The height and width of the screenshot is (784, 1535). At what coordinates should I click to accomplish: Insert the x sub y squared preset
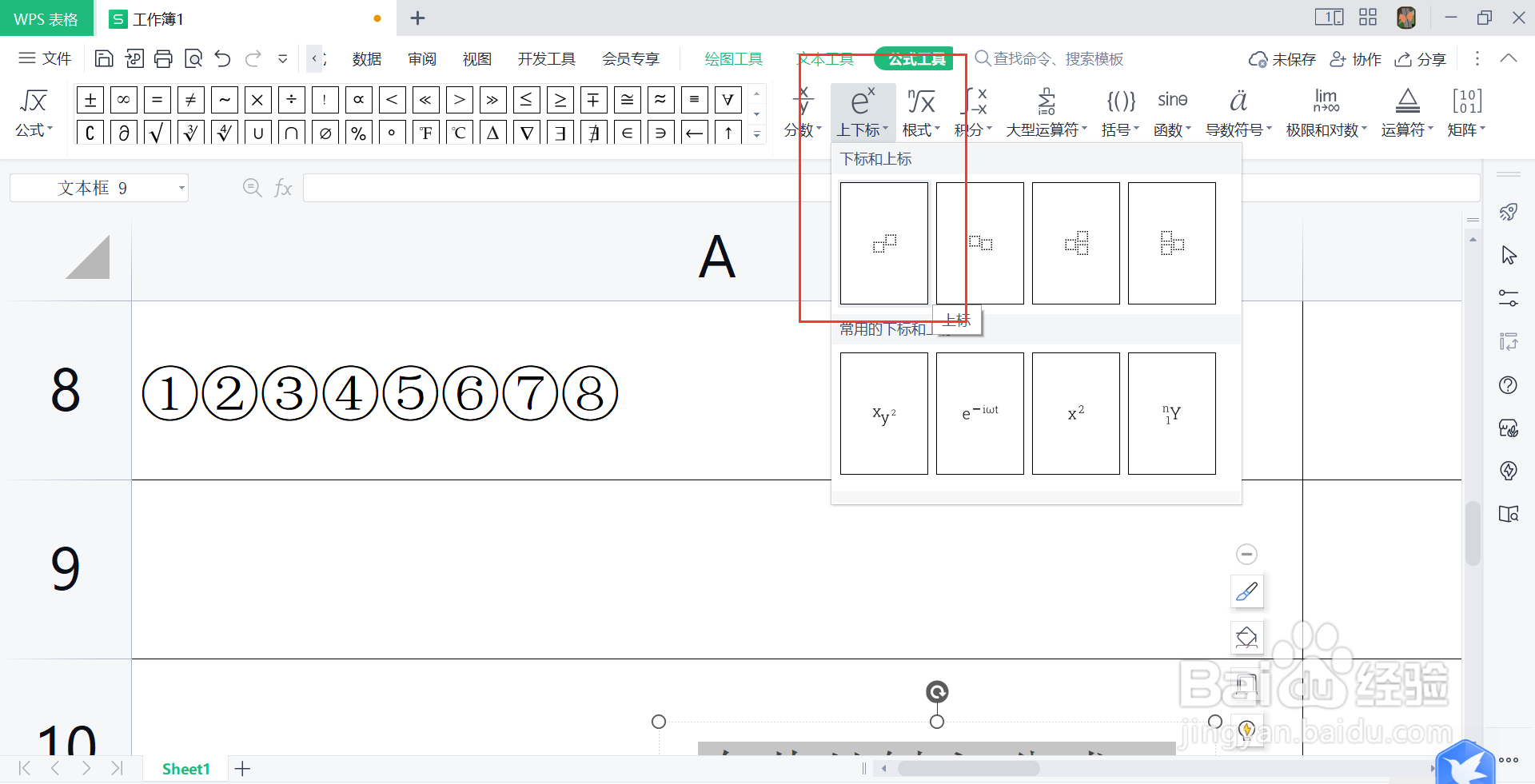point(884,413)
